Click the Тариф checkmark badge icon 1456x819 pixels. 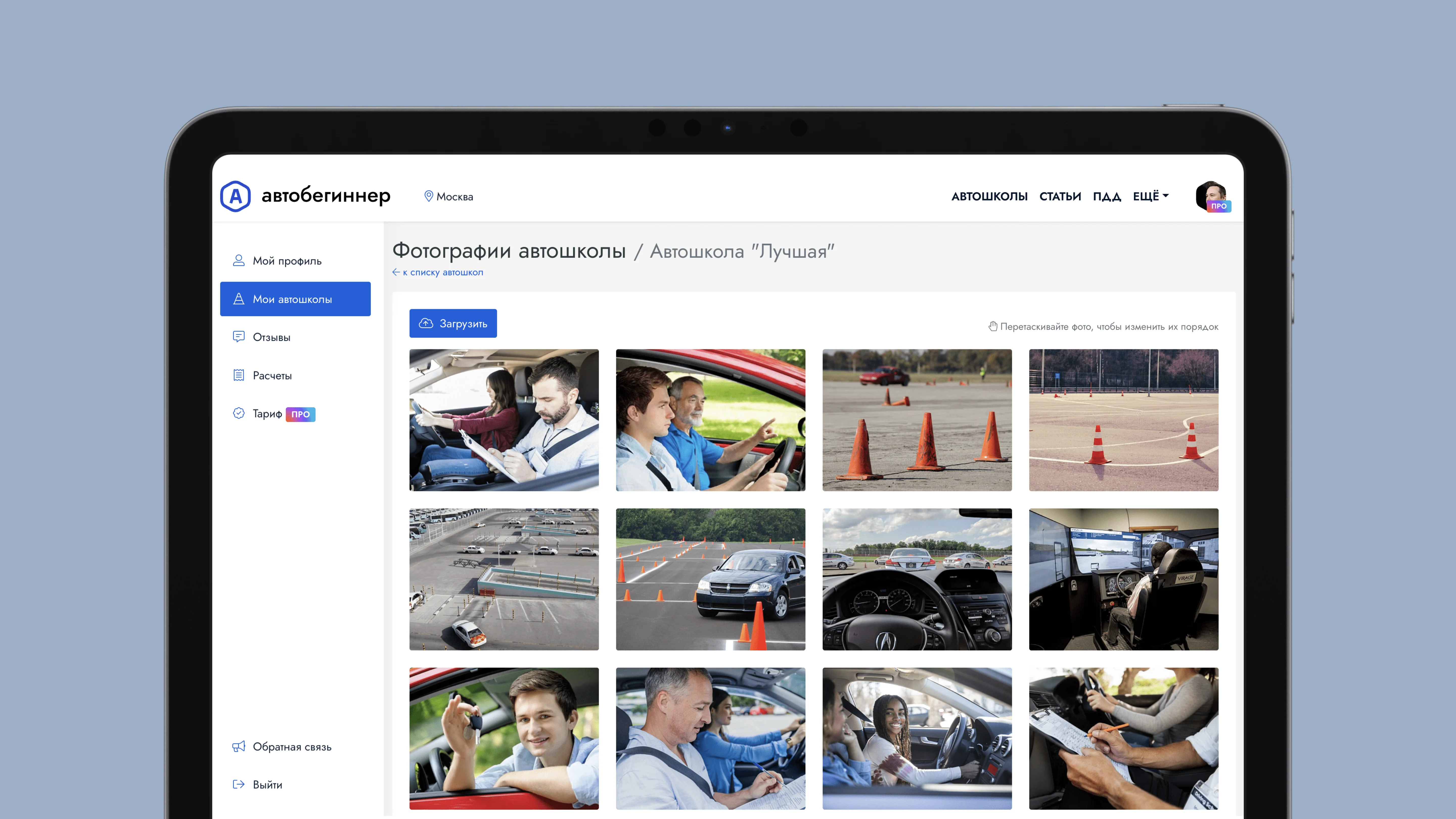pyautogui.click(x=239, y=413)
